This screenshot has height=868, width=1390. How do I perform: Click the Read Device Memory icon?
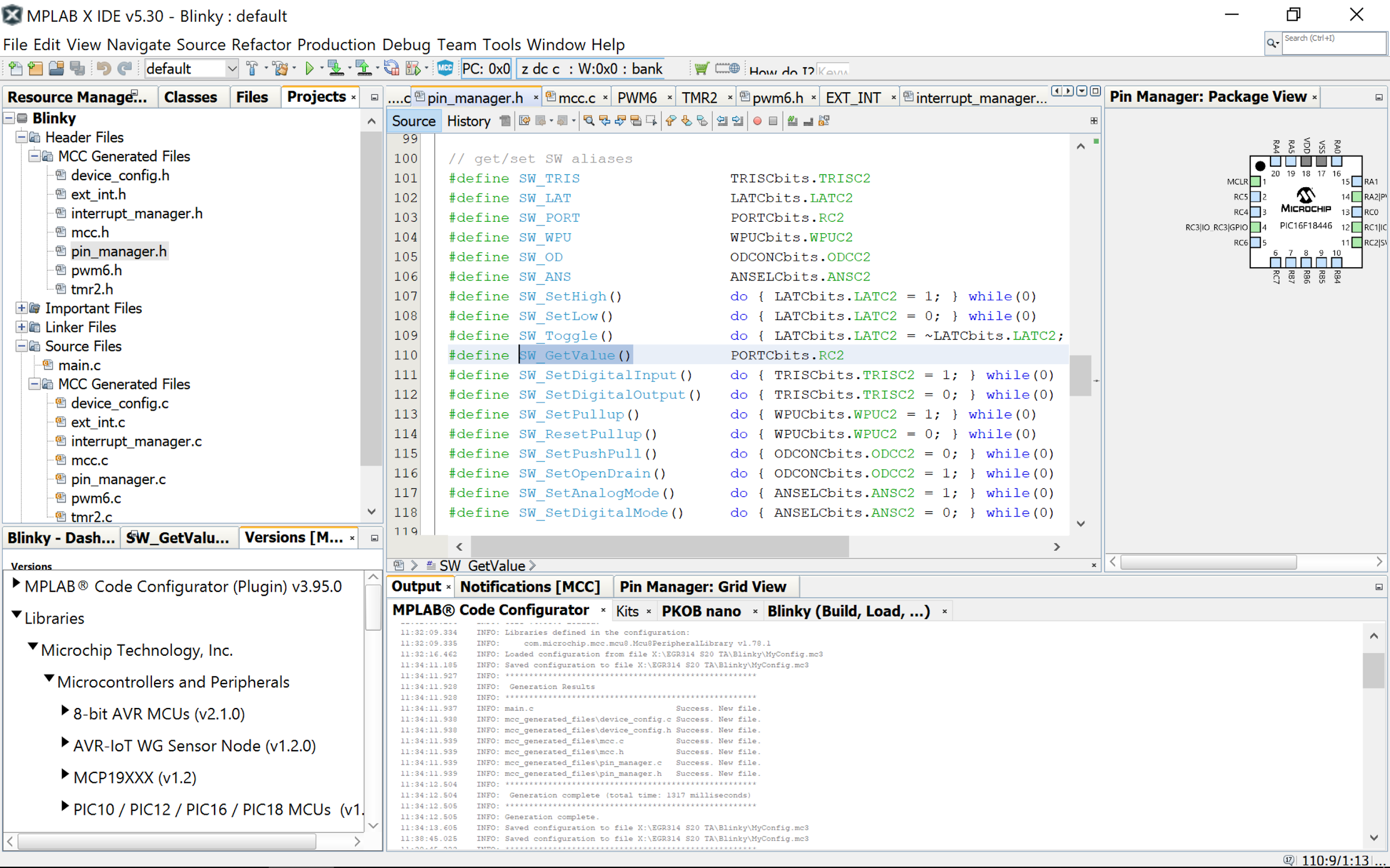[364, 69]
